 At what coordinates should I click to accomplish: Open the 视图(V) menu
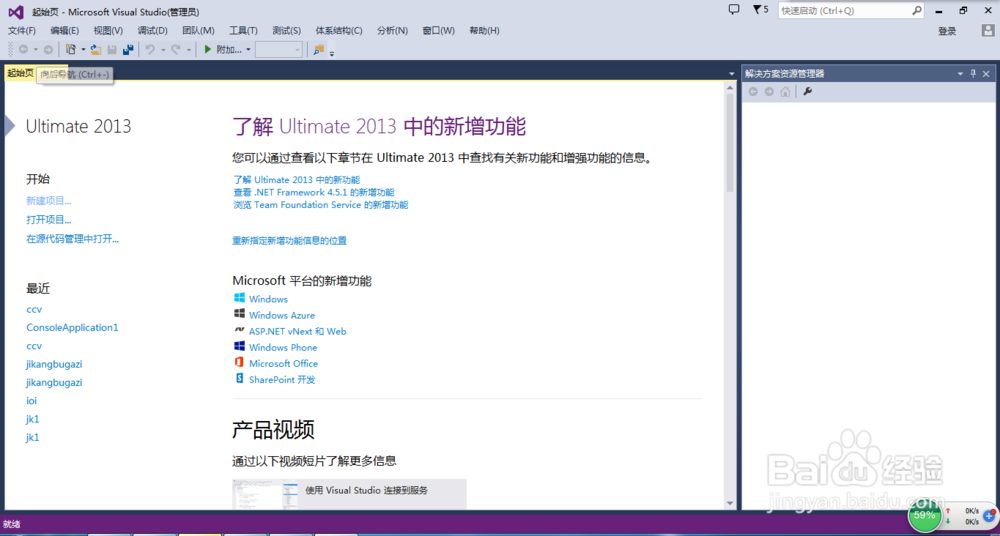click(x=108, y=31)
